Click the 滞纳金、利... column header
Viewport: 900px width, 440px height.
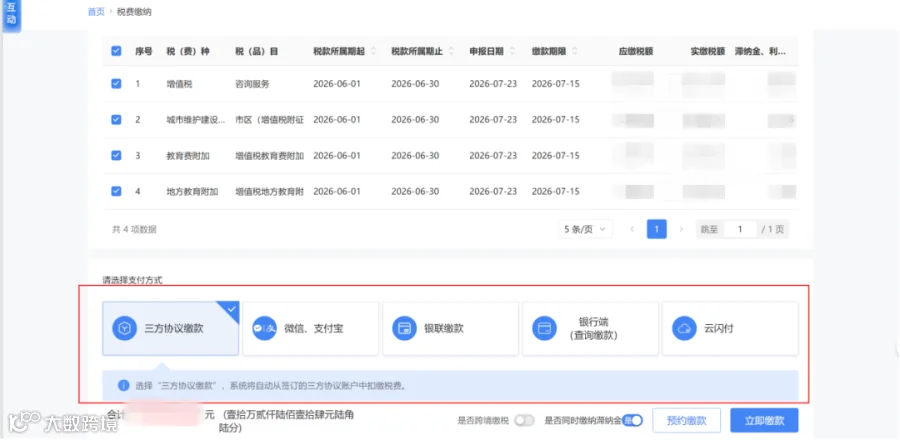(x=760, y=51)
